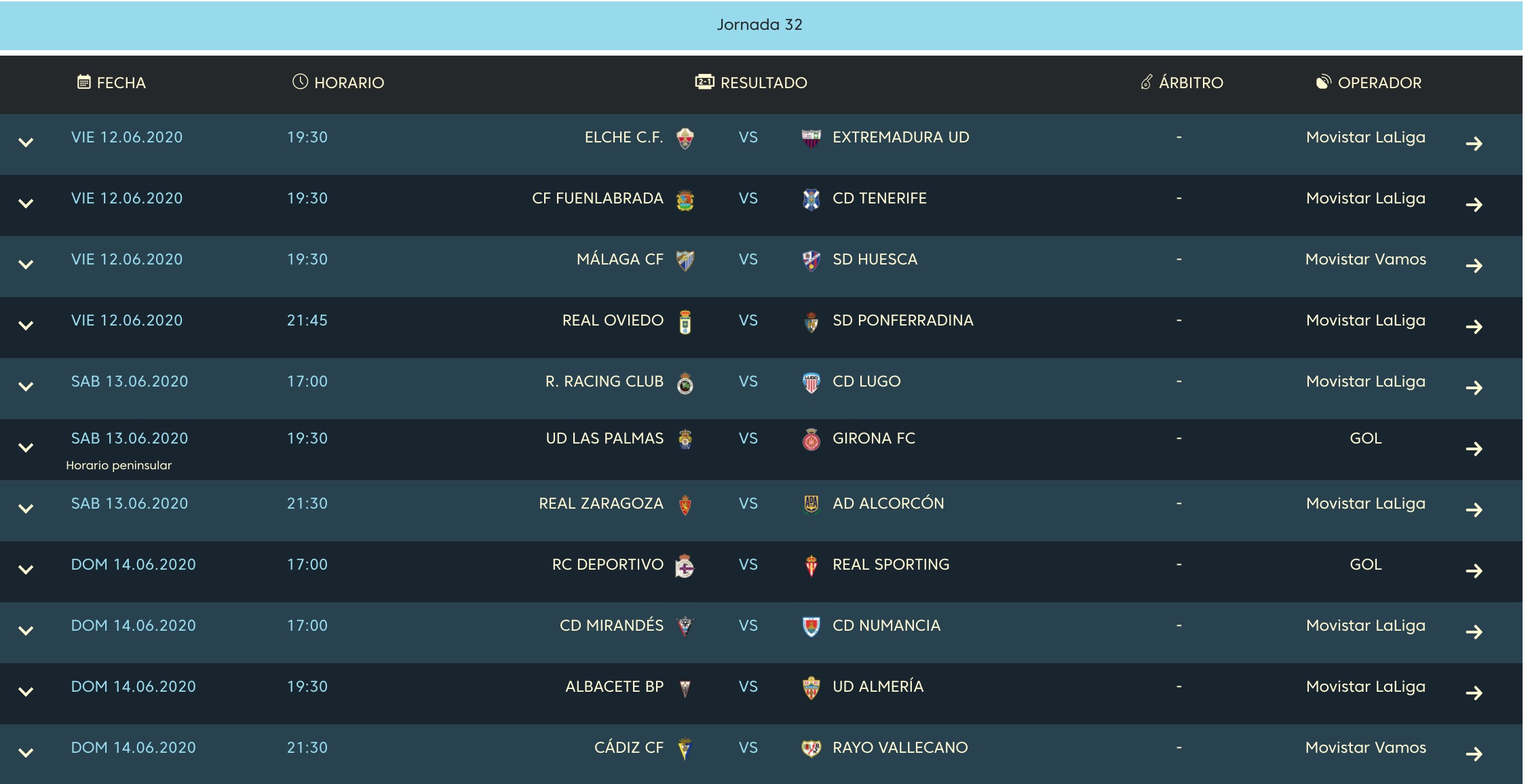Click the FECHA column header
The width and height of the screenshot is (1528, 784).
(112, 83)
